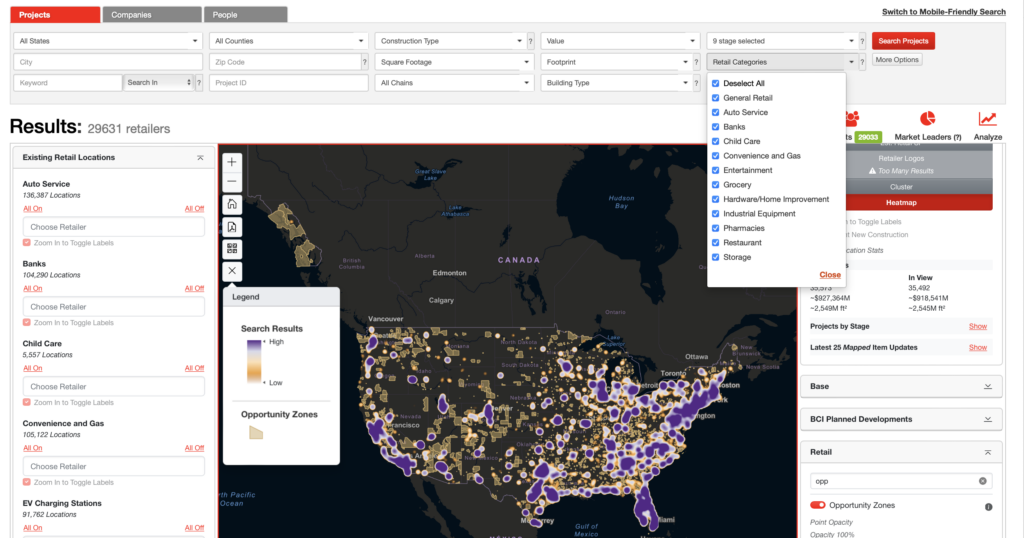Clear the 'opp' search text in Retail
The width and height of the screenshot is (1024, 538).
coord(982,481)
